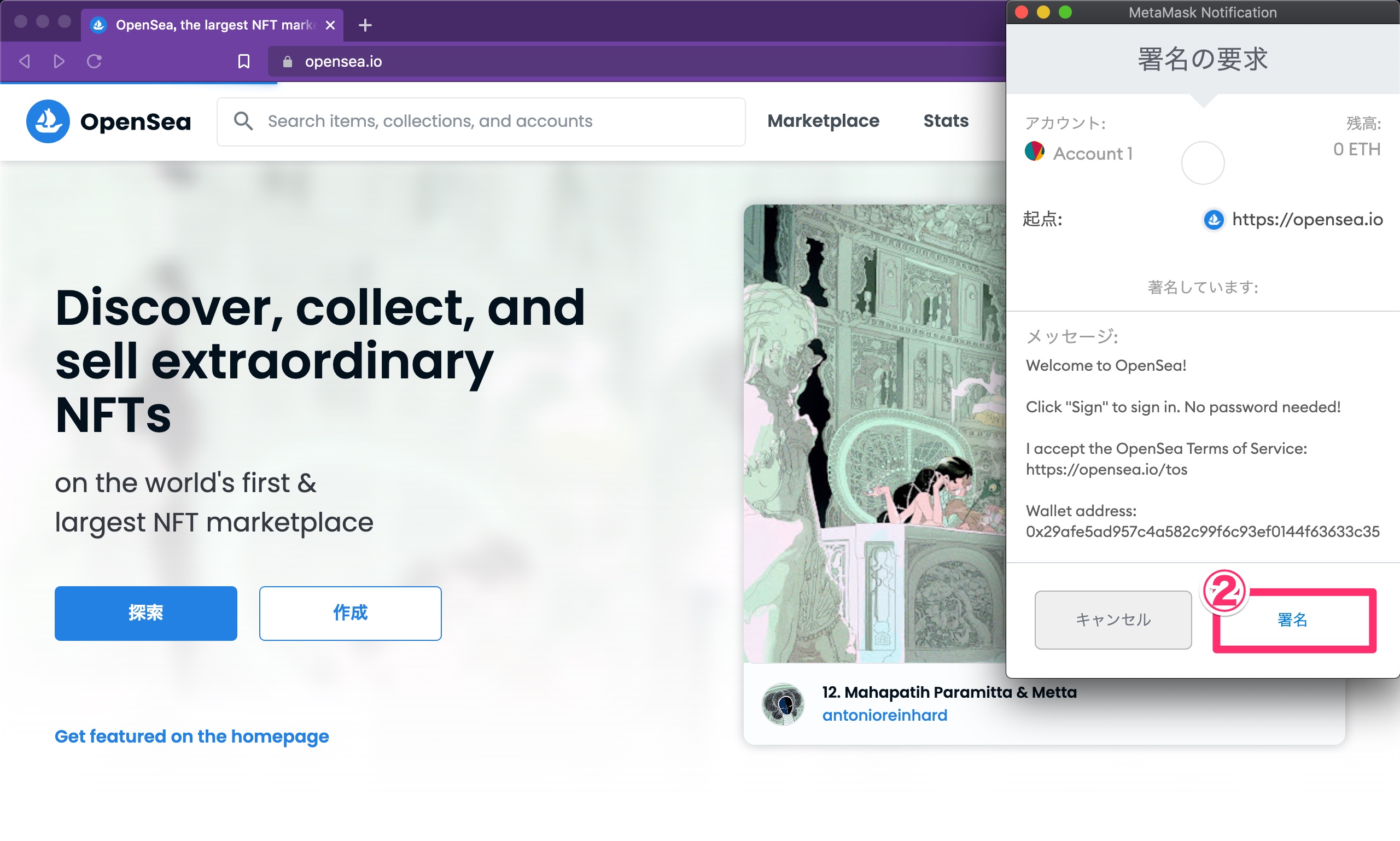The image size is (1400, 841).
Task: Open a new browser tab
Action: coord(365,25)
